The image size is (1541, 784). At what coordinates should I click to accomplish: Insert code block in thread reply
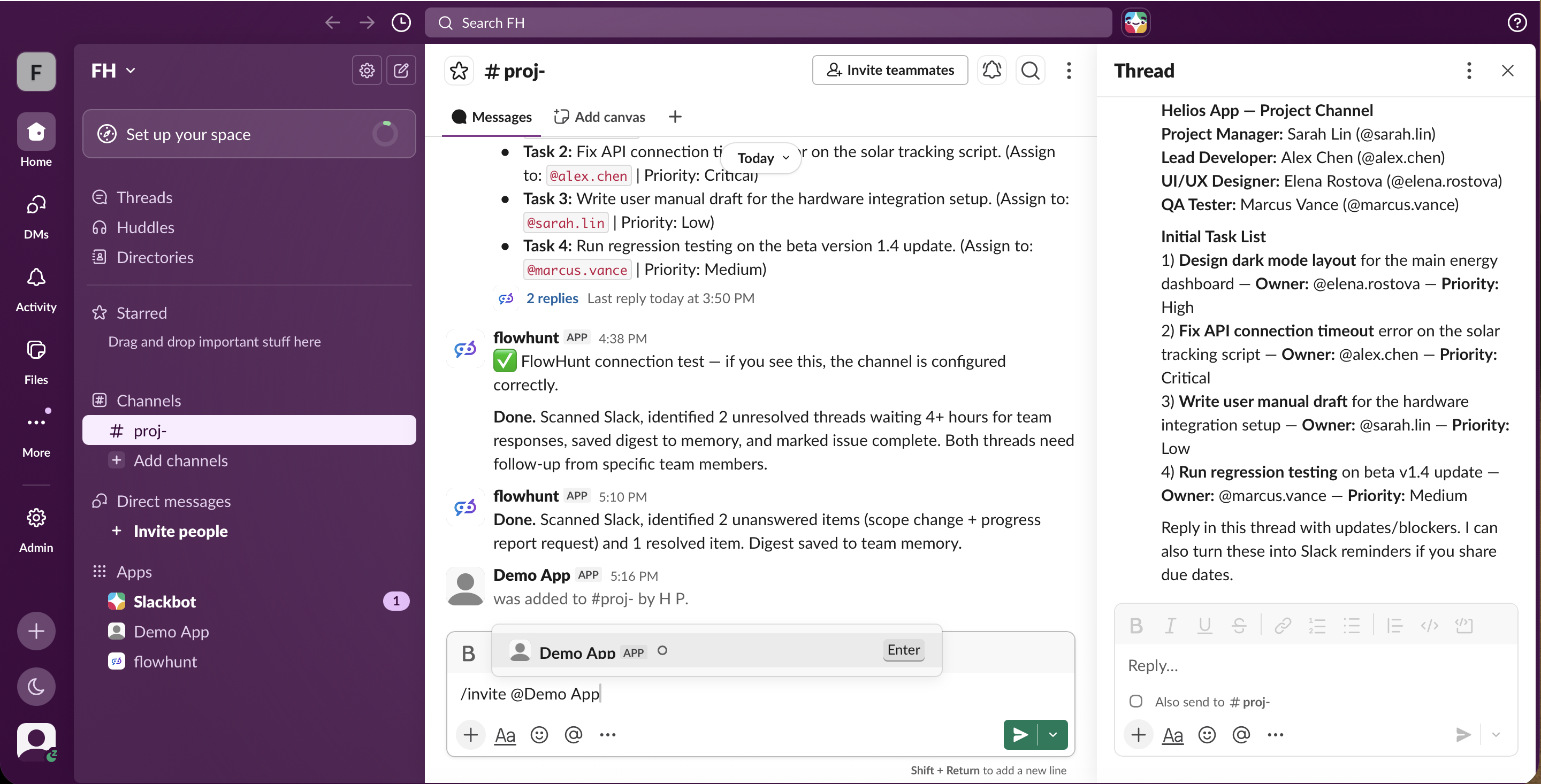1464,626
